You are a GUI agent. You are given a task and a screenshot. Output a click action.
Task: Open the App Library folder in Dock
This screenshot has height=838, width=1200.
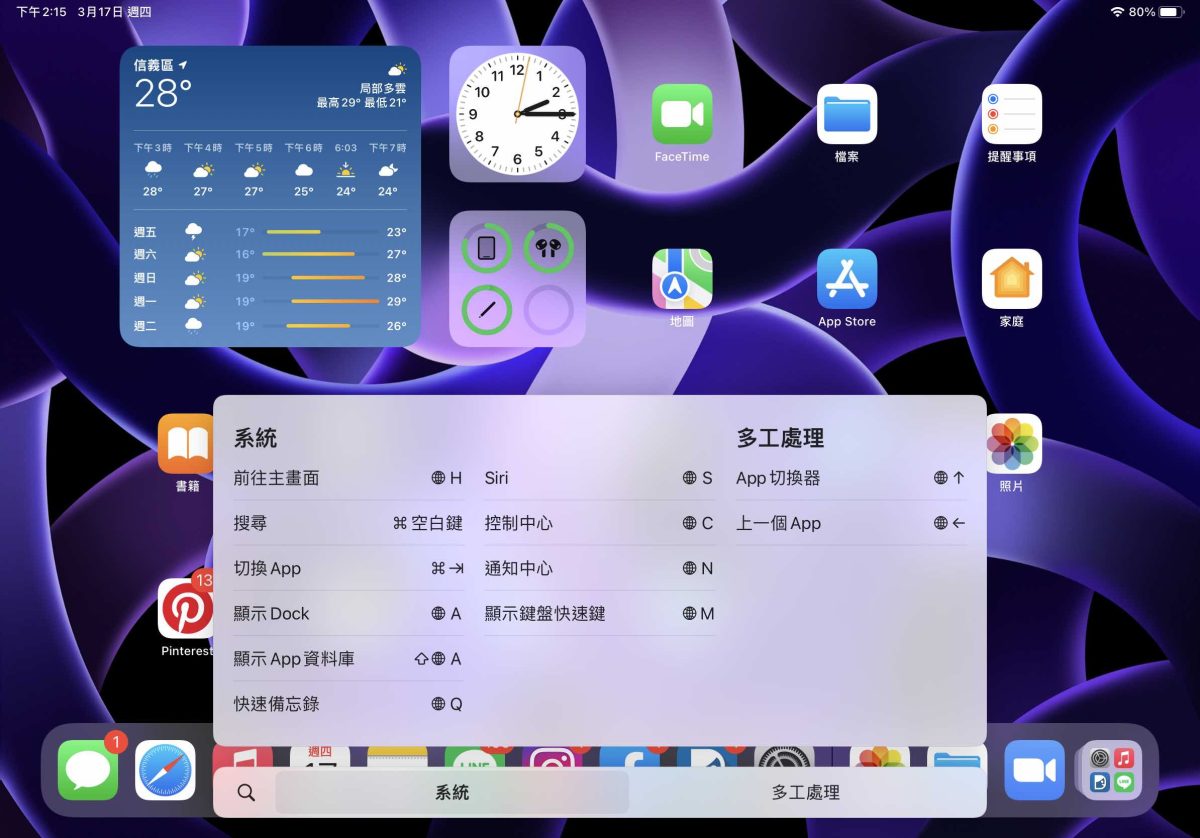tap(1111, 770)
